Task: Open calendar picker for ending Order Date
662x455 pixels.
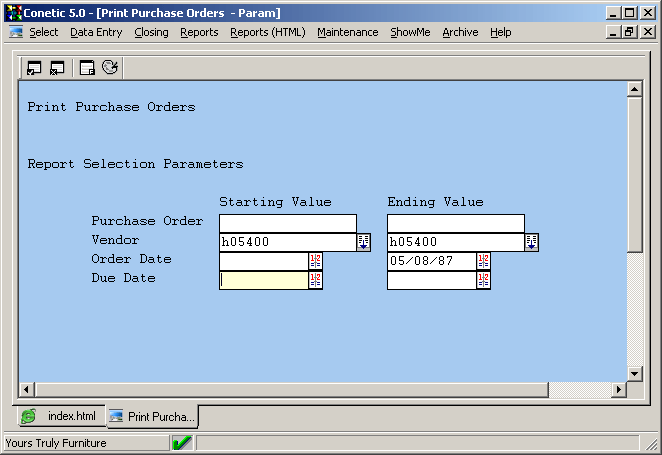Action: (484, 261)
